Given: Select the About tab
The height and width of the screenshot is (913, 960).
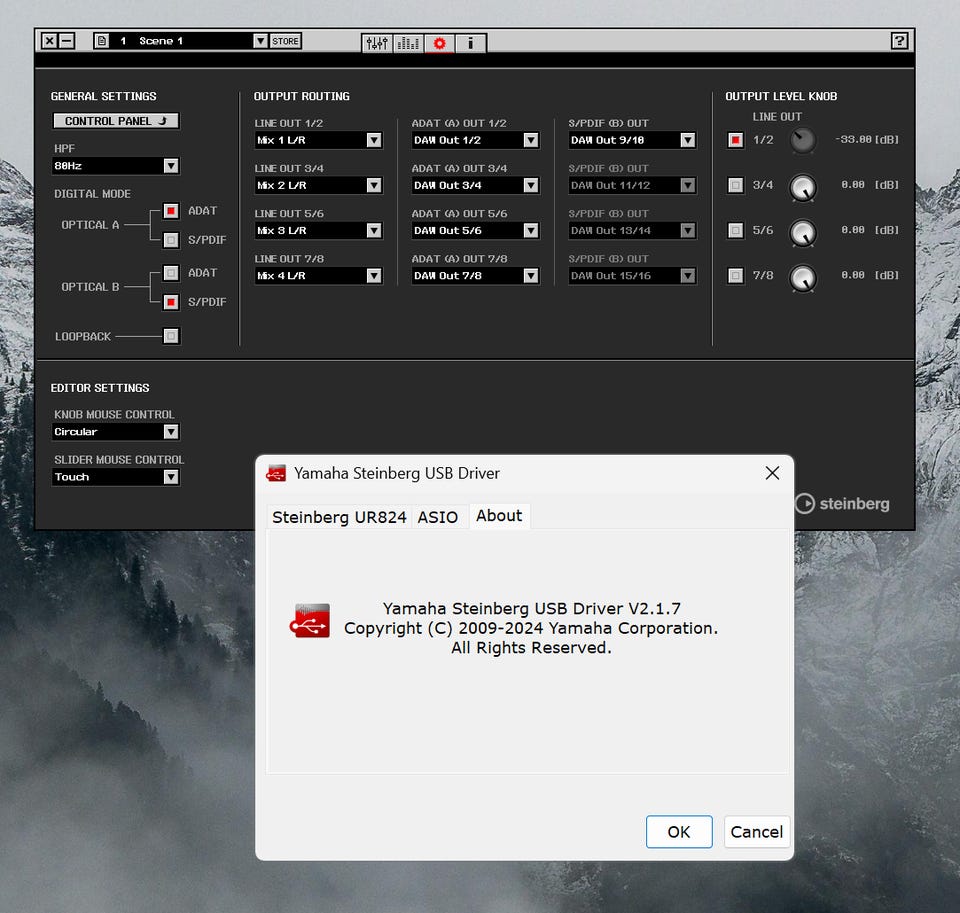Looking at the screenshot, I should click(x=500, y=516).
